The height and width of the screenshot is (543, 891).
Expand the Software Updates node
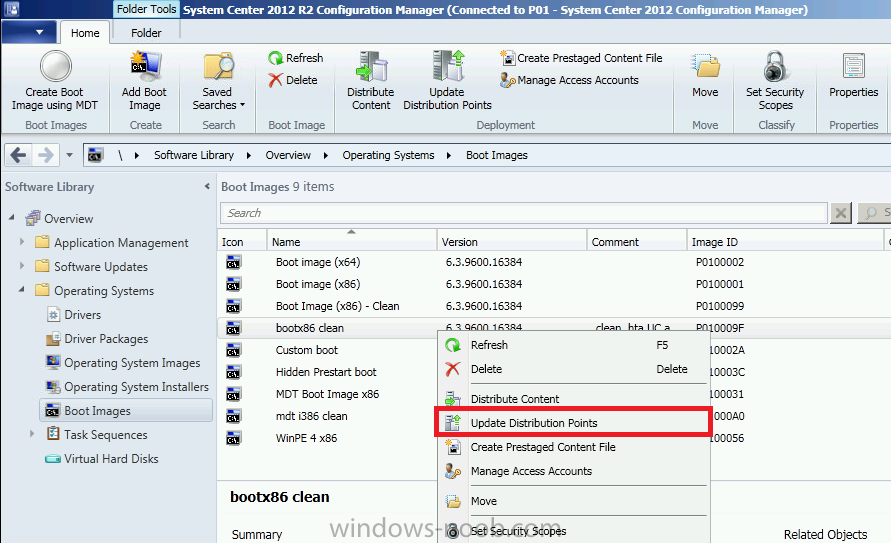tap(22, 265)
